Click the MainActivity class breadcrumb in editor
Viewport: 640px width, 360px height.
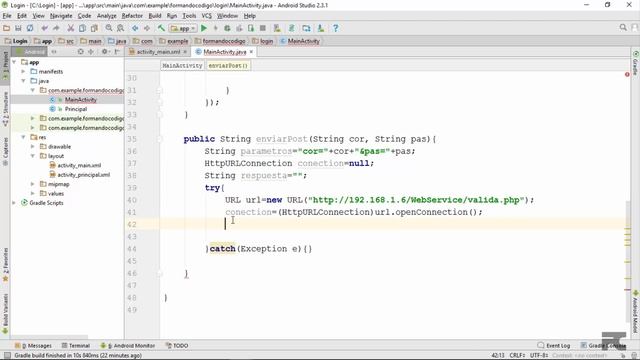[182, 65]
